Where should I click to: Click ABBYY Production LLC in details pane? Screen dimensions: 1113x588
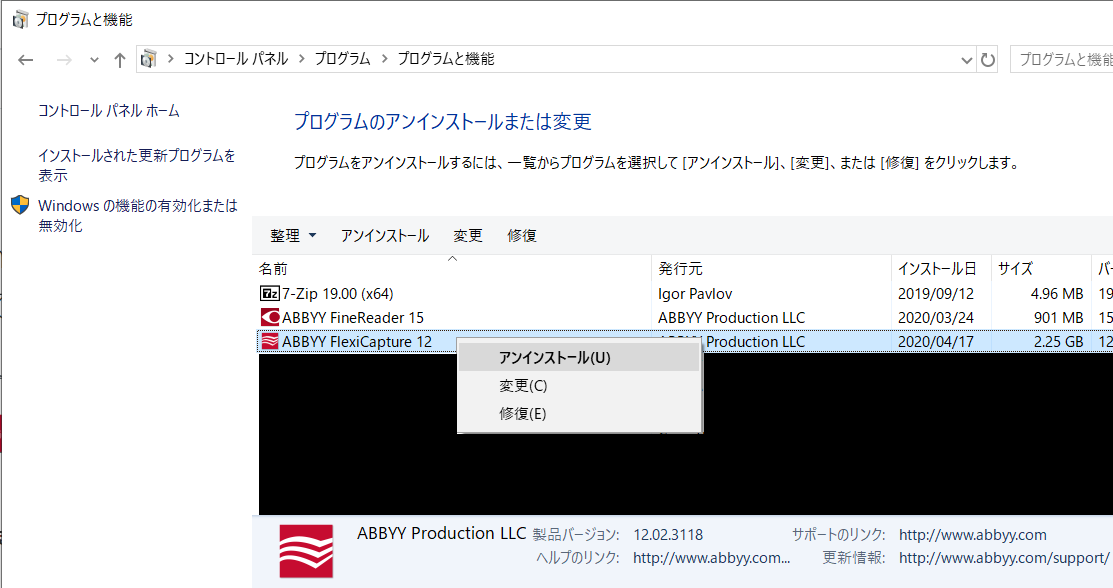(442, 533)
